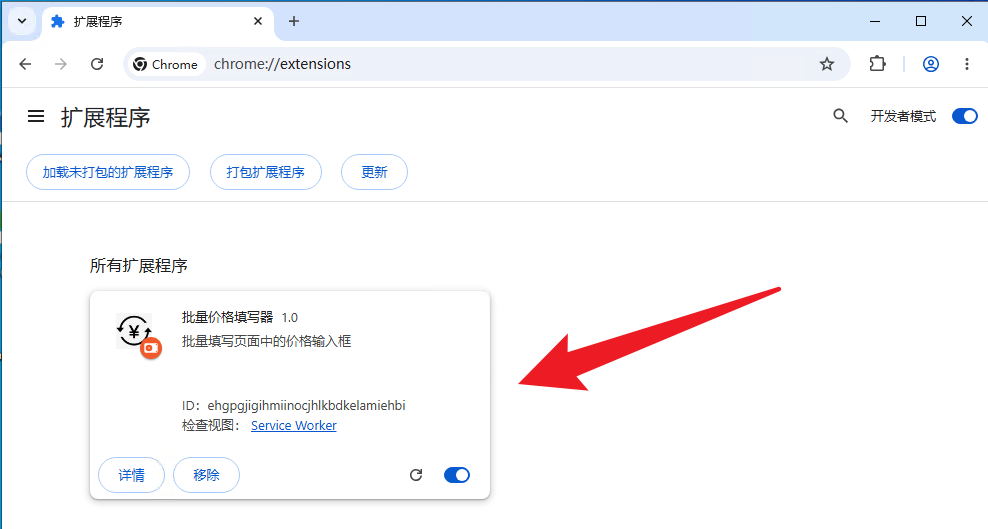Click the 批量价格填写器 extension icon
Screen dimensions: 988x529
pos(137,334)
